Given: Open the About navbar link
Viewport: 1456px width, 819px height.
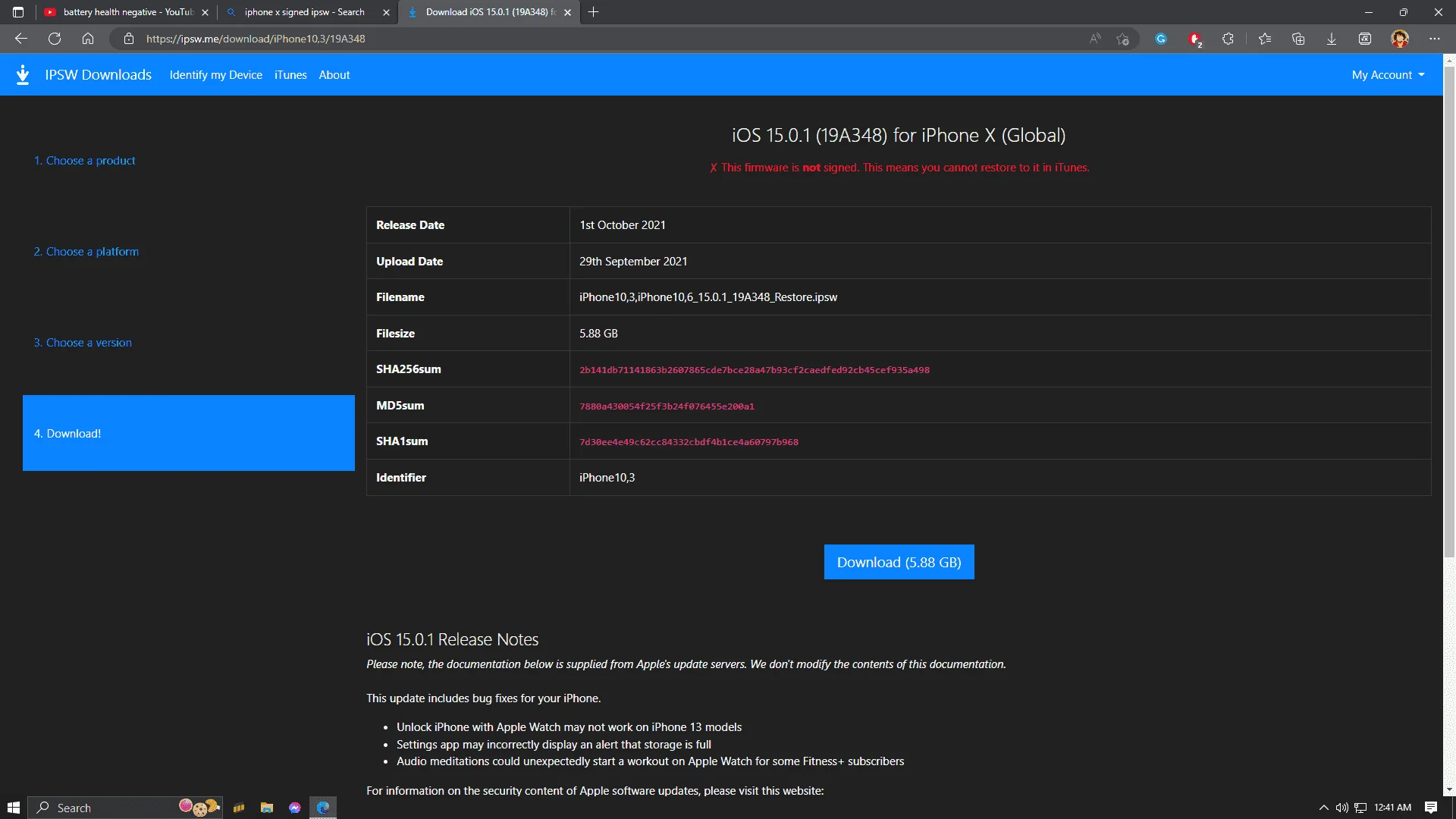Looking at the screenshot, I should [x=334, y=74].
